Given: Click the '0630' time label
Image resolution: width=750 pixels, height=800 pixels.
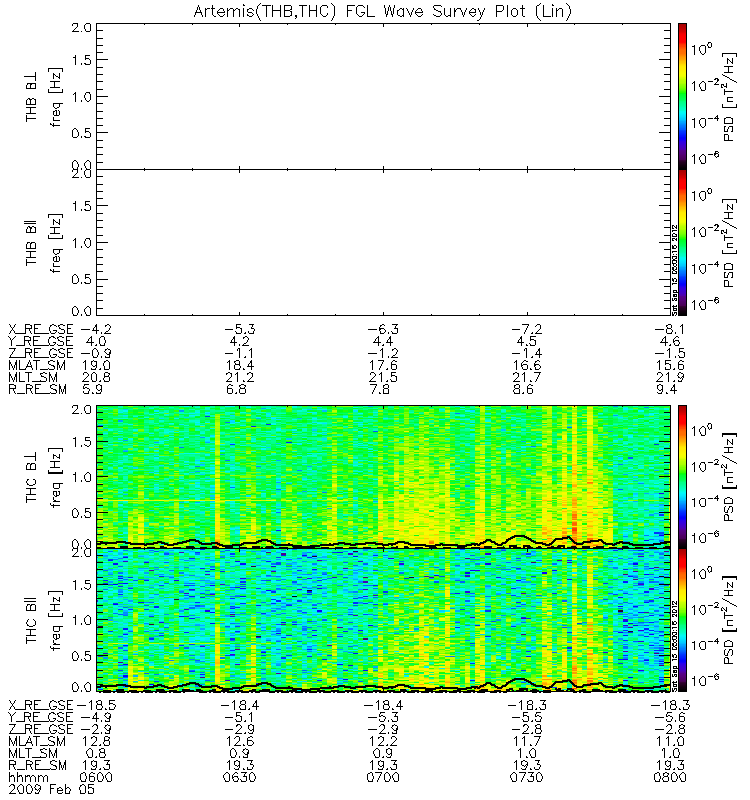Looking at the screenshot, I should (239, 778).
